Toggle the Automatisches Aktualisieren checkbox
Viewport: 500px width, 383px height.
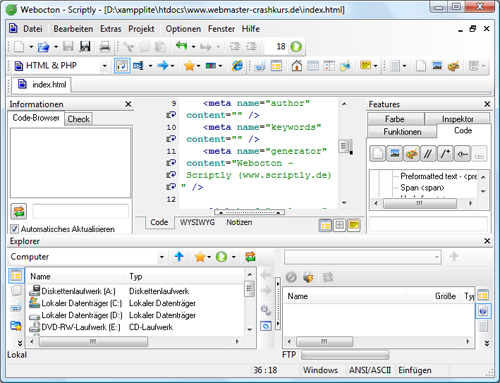tap(14, 229)
